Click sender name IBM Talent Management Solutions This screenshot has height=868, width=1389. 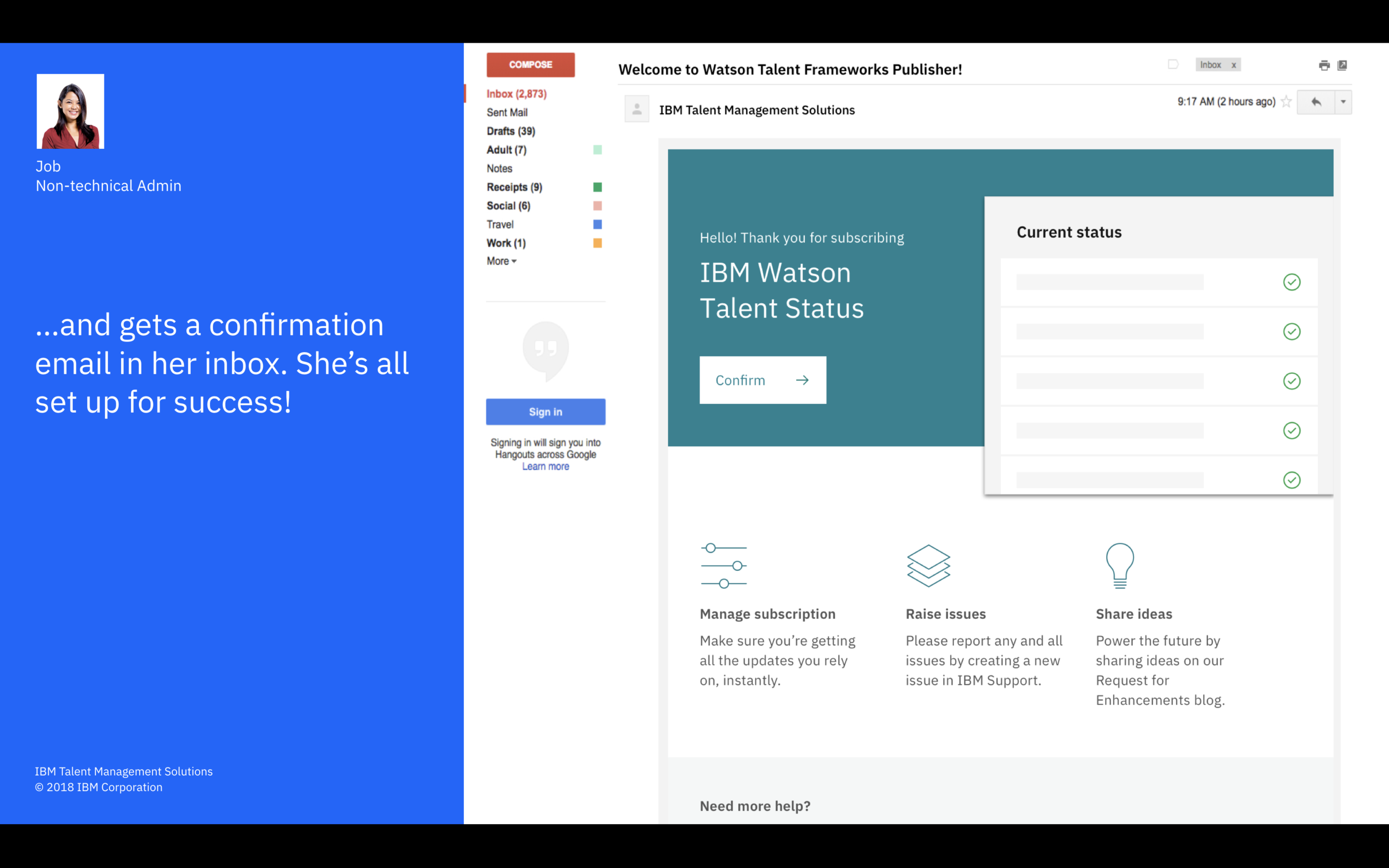click(x=757, y=109)
